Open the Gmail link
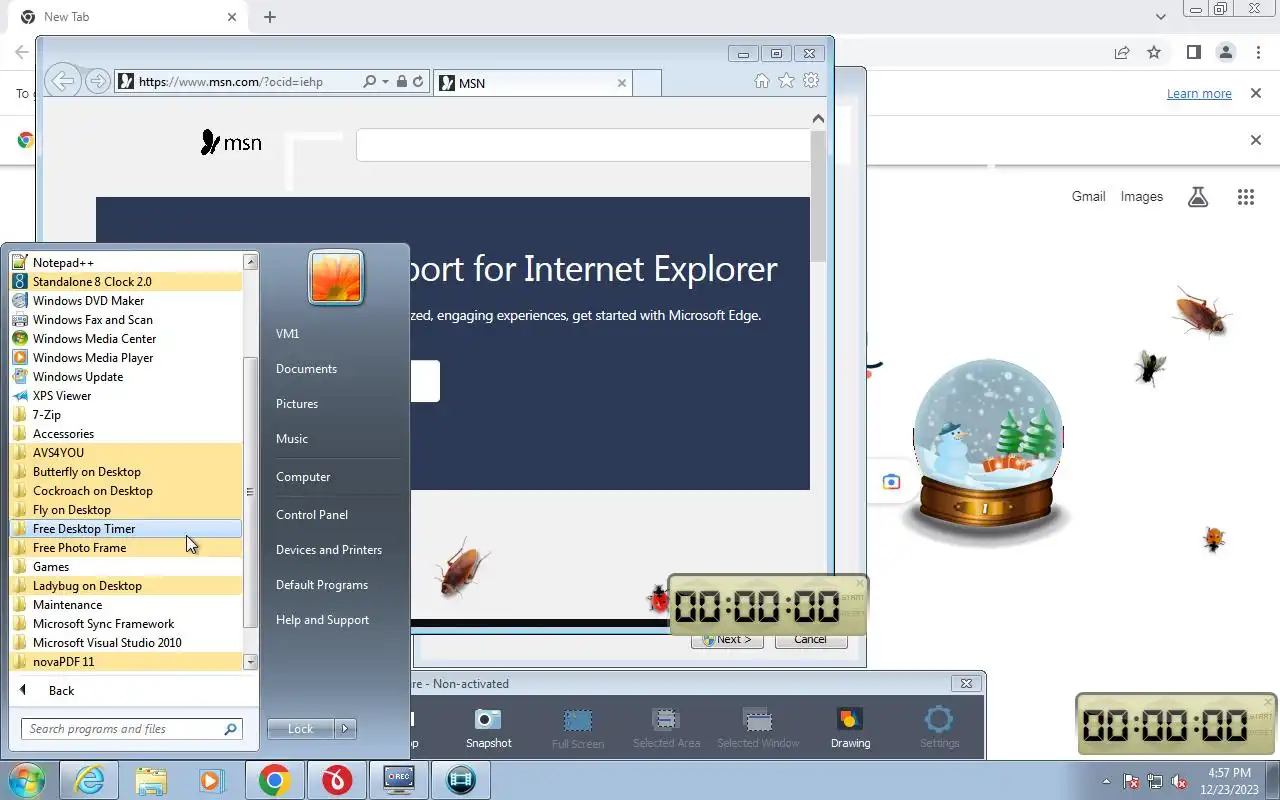This screenshot has width=1280, height=800. 1088,197
